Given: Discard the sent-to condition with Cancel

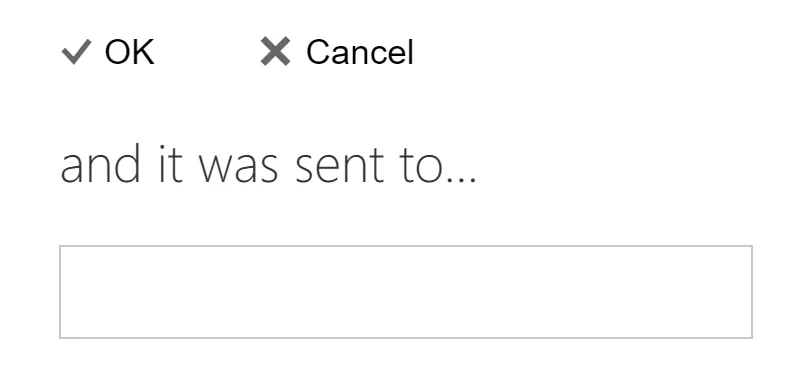Looking at the screenshot, I should click(x=337, y=52).
